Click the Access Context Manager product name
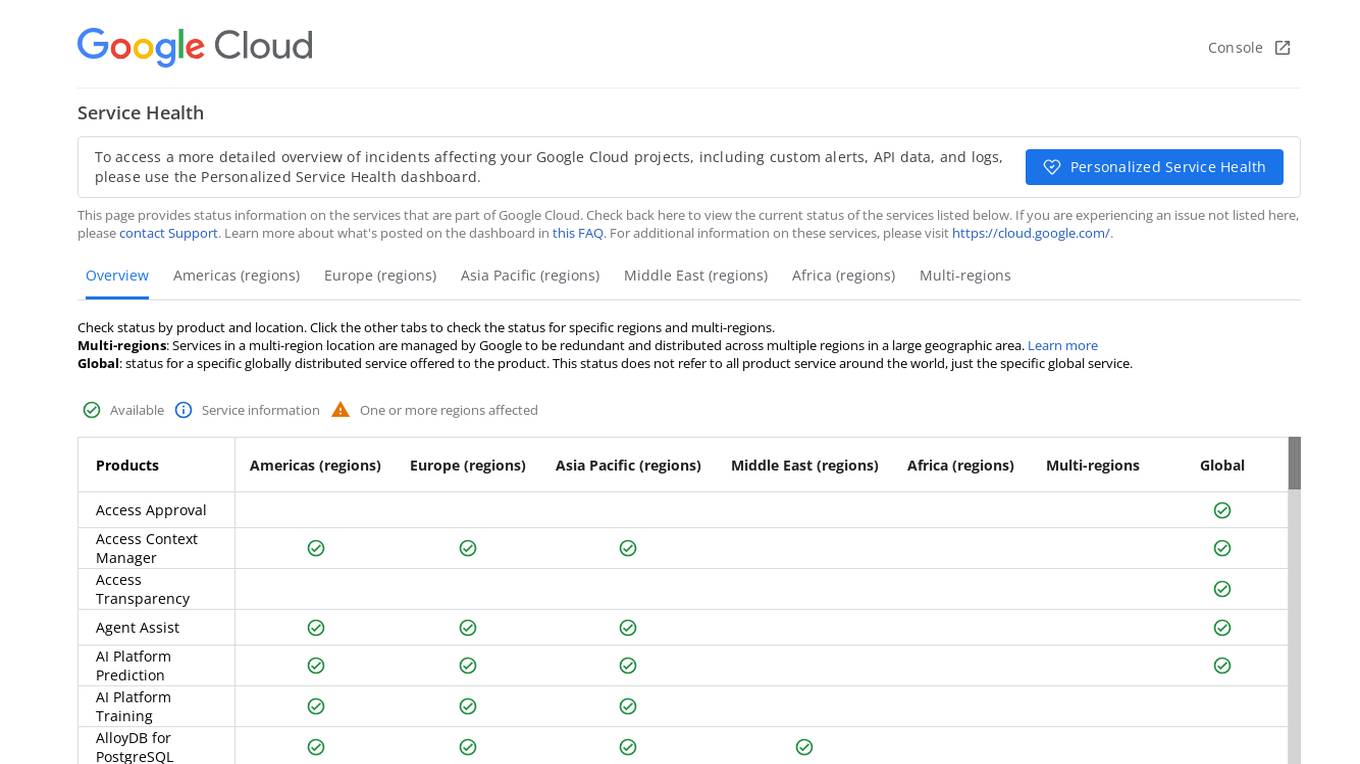 [x=147, y=548]
